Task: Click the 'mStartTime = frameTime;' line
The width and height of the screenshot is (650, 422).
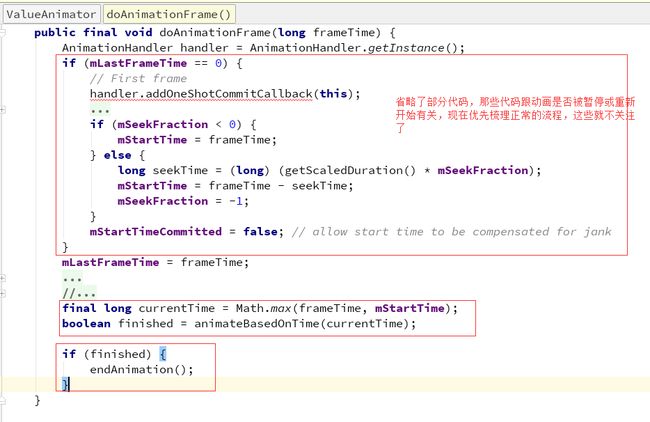Action: point(197,140)
